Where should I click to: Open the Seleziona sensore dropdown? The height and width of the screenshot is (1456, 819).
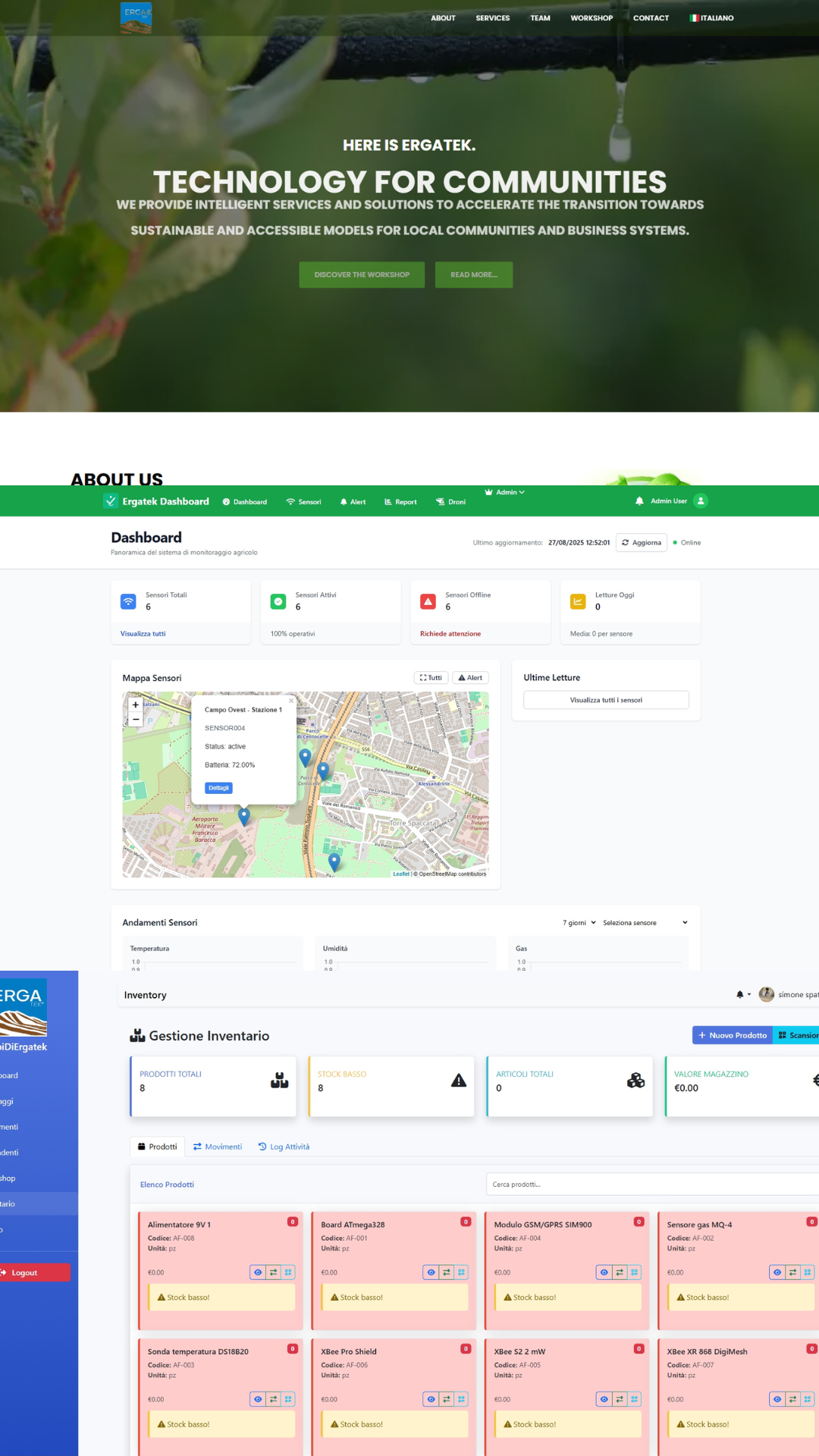coord(645,923)
